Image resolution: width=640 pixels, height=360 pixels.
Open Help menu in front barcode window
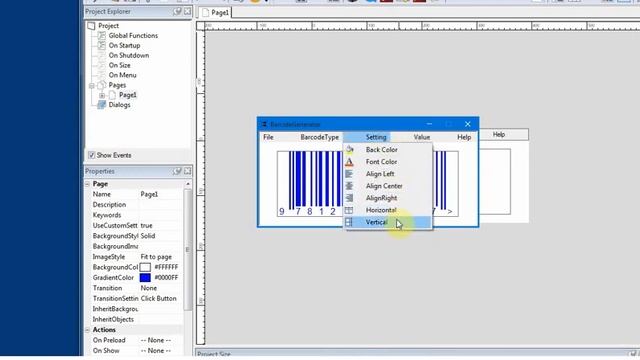(464, 137)
